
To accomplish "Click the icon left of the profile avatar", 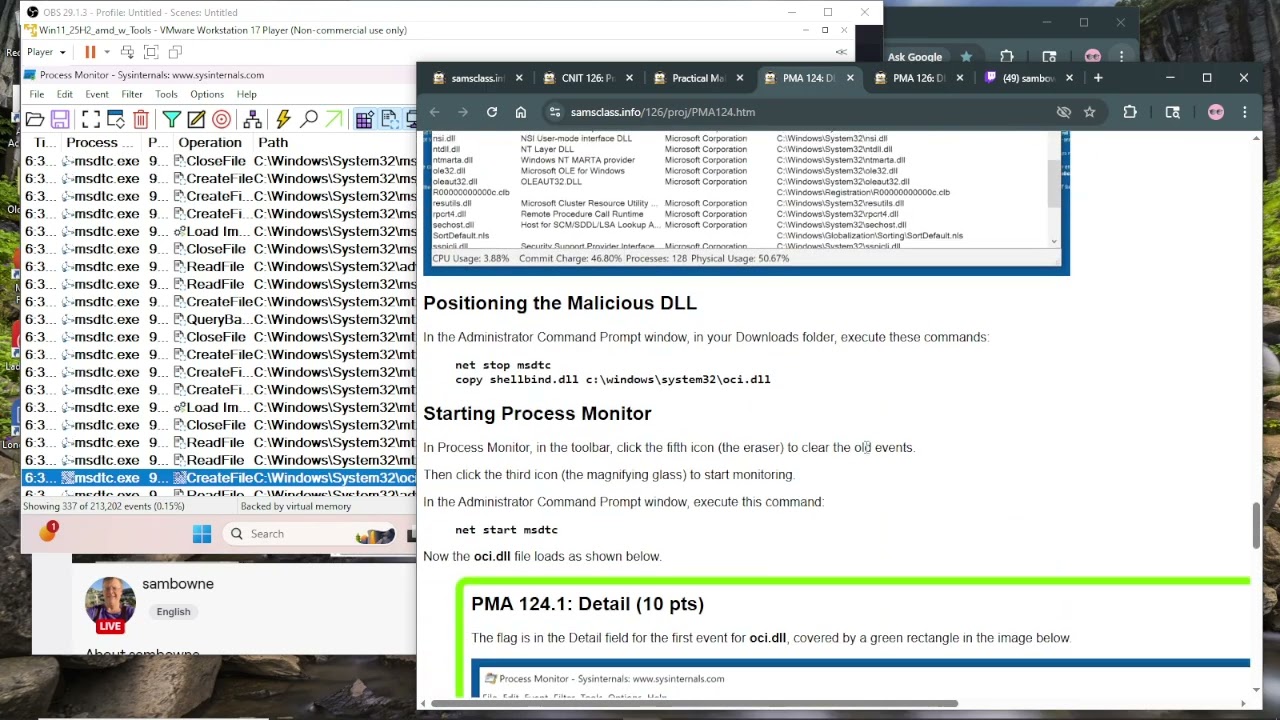I will coord(1173,112).
